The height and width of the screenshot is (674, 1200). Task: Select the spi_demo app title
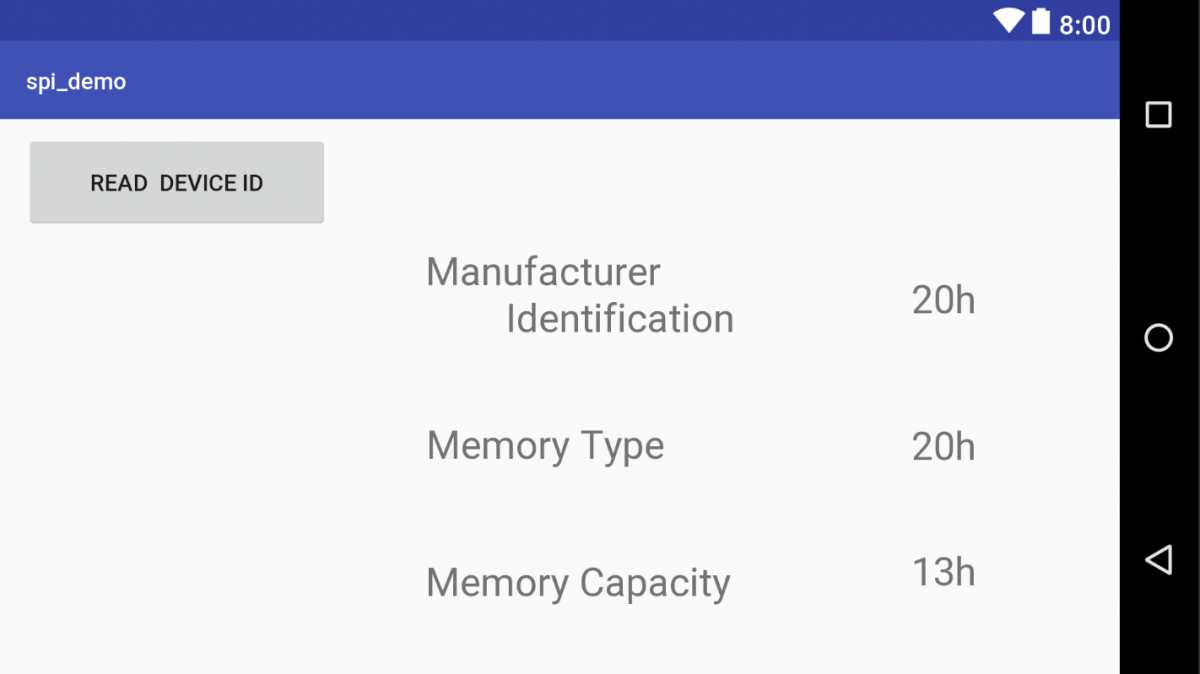(76, 81)
